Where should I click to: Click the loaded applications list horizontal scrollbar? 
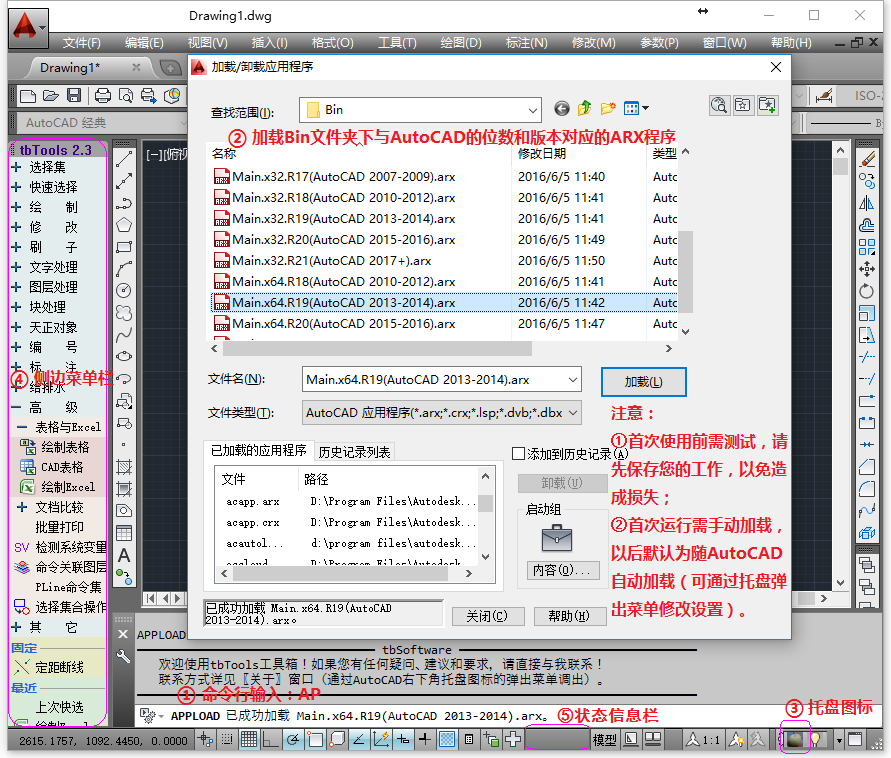pyautogui.click(x=347, y=574)
